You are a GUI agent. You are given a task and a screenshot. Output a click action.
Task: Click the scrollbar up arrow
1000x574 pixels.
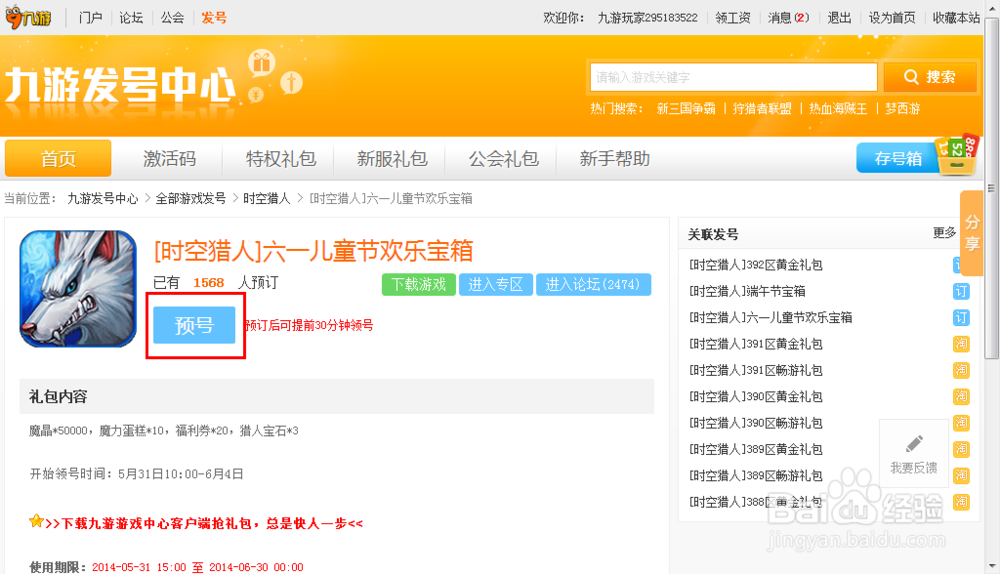pyautogui.click(x=992, y=7)
